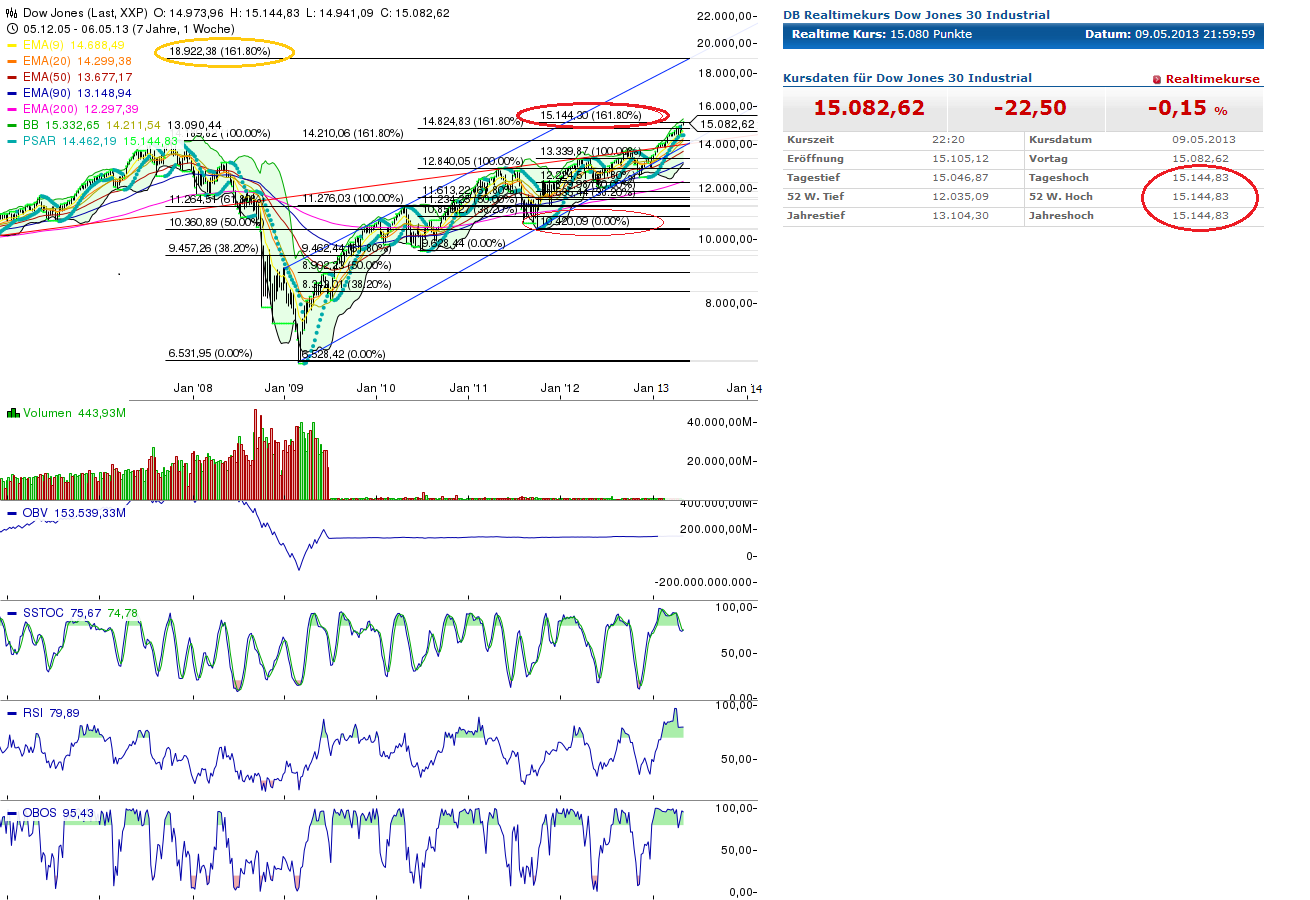Click the 'DB Realtimekurs Dow Jones 30 Industrial' heading
Image resolution: width=1310 pixels, height=900 pixels.
(916, 15)
